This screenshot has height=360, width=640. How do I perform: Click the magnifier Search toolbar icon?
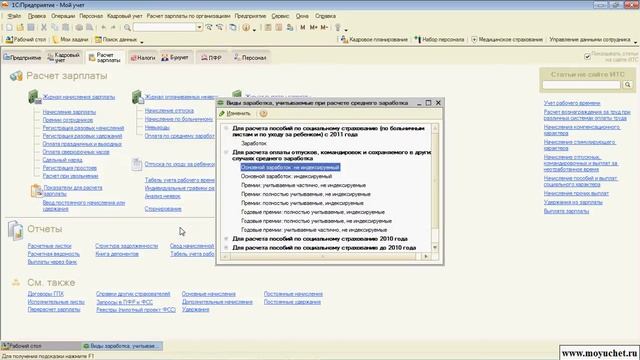(x=127, y=27)
